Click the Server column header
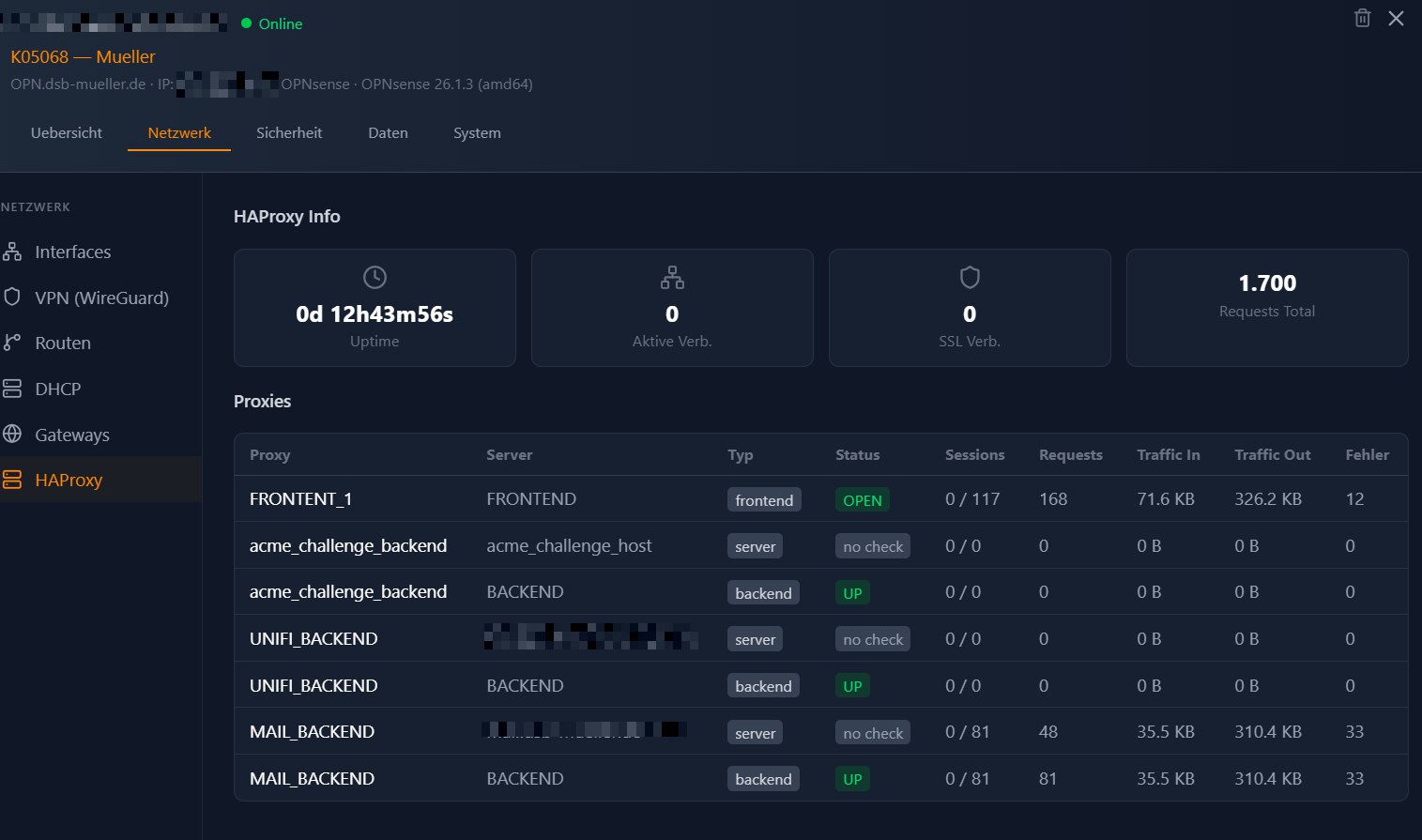 point(510,454)
